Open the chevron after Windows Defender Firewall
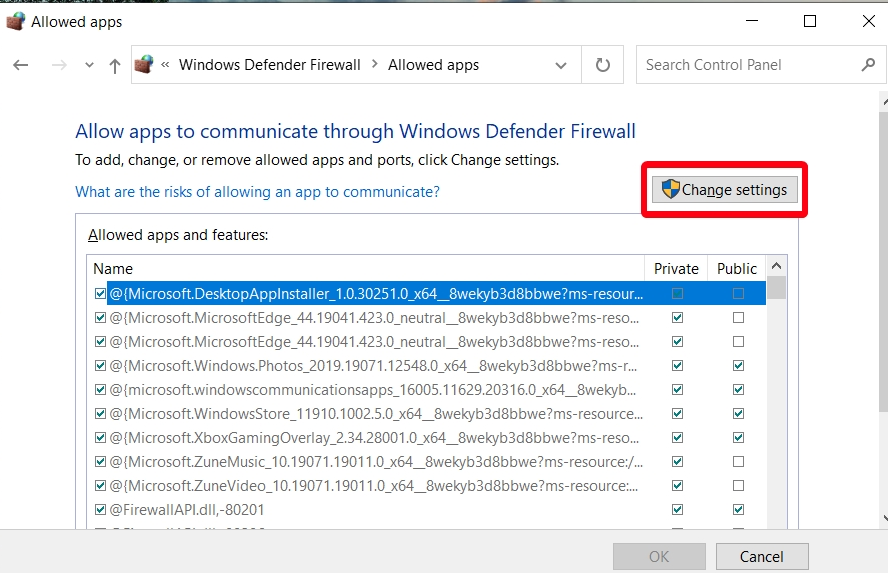The height and width of the screenshot is (573, 888). click(x=374, y=65)
